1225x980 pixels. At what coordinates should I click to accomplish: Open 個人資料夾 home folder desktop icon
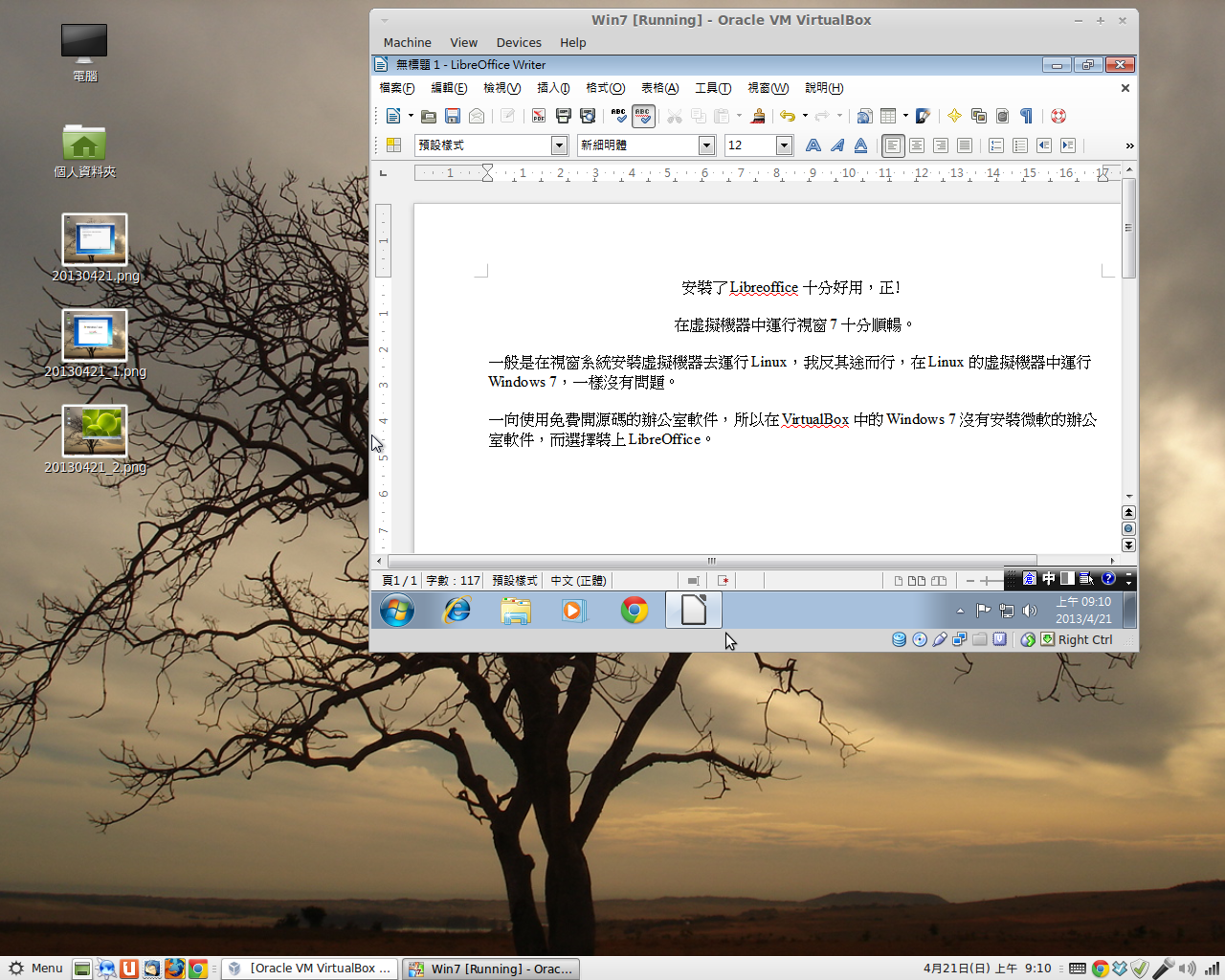[84, 151]
